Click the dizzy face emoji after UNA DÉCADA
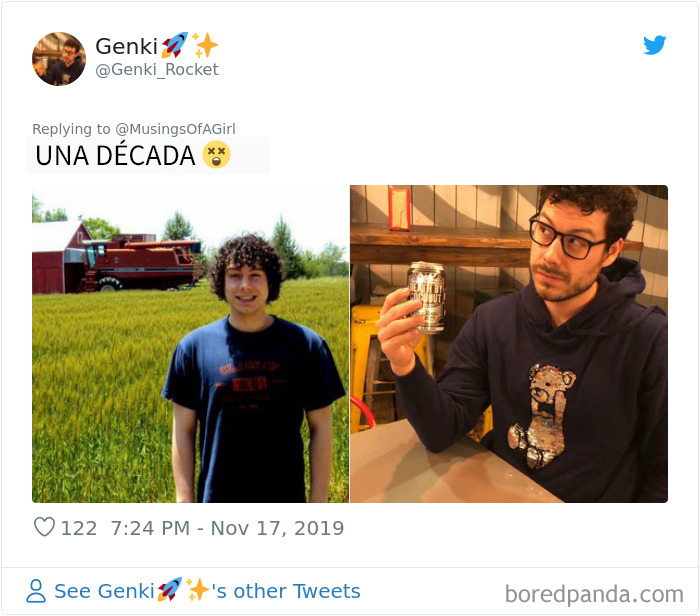 coord(217,155)
